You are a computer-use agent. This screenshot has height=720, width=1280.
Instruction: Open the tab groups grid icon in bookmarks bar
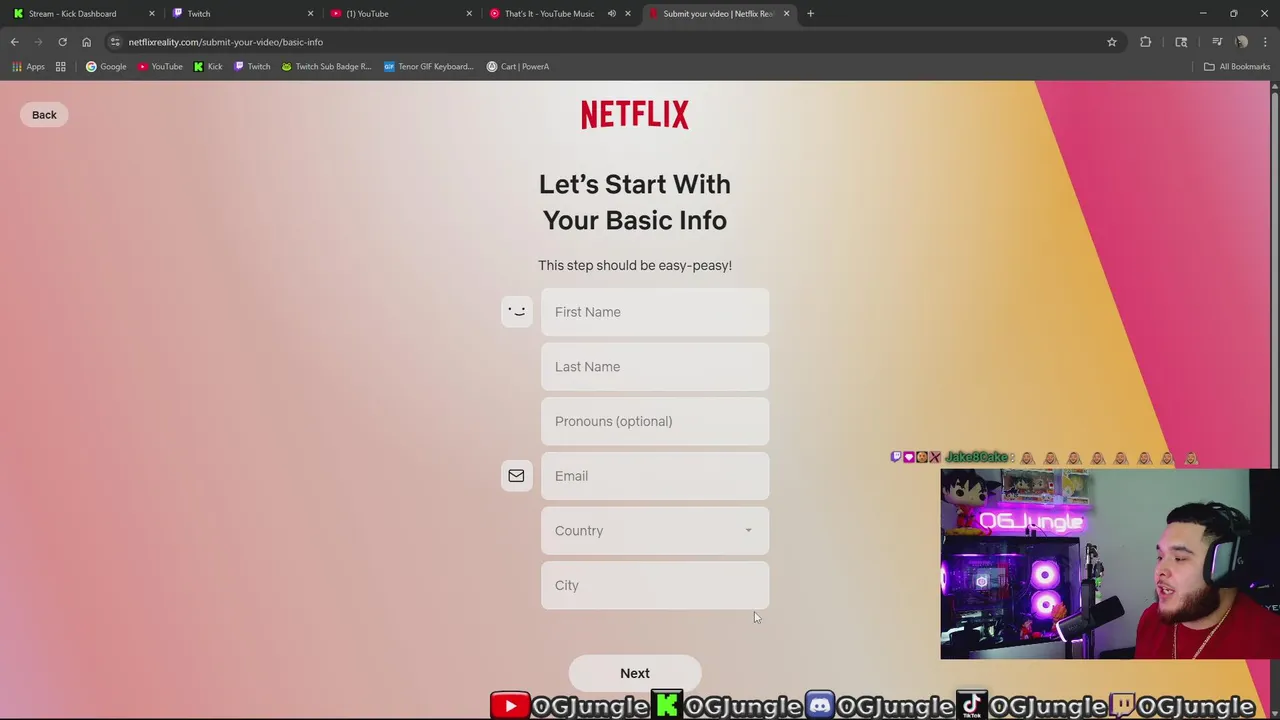click(x=61, y=66)
